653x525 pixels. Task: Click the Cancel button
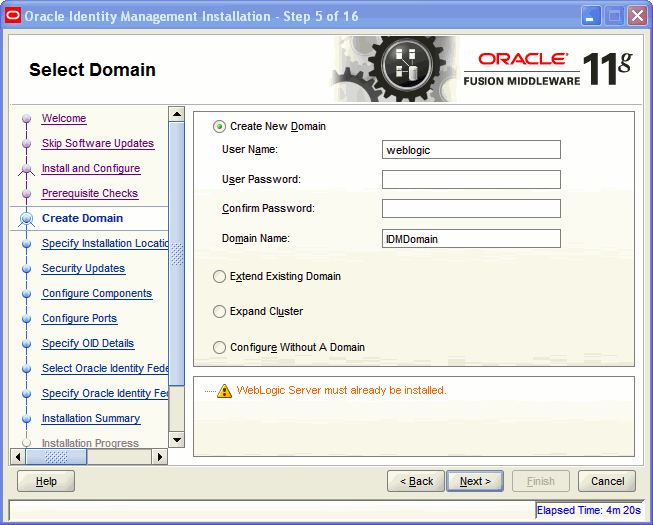(607, 481)
